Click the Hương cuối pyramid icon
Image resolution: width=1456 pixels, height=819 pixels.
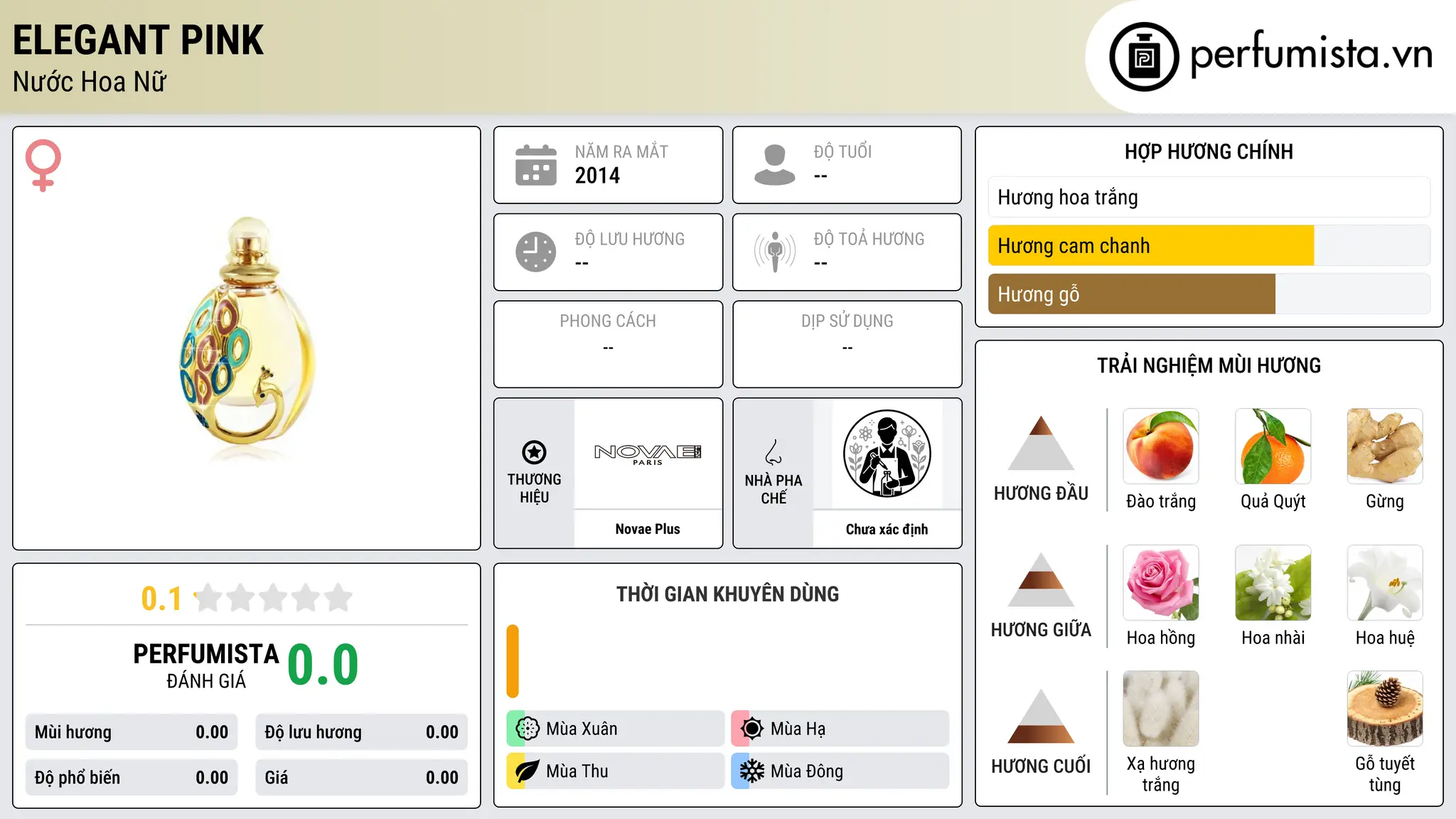click(1041, 715)
